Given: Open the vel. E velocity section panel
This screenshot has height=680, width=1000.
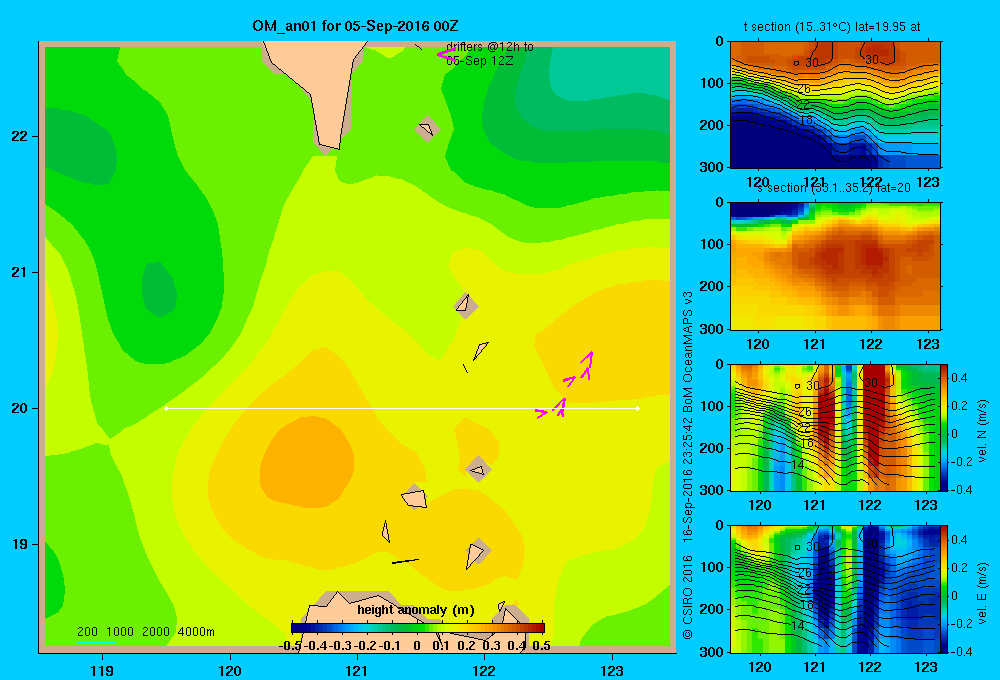Looking at the screenshot, I should coord(835,589).
